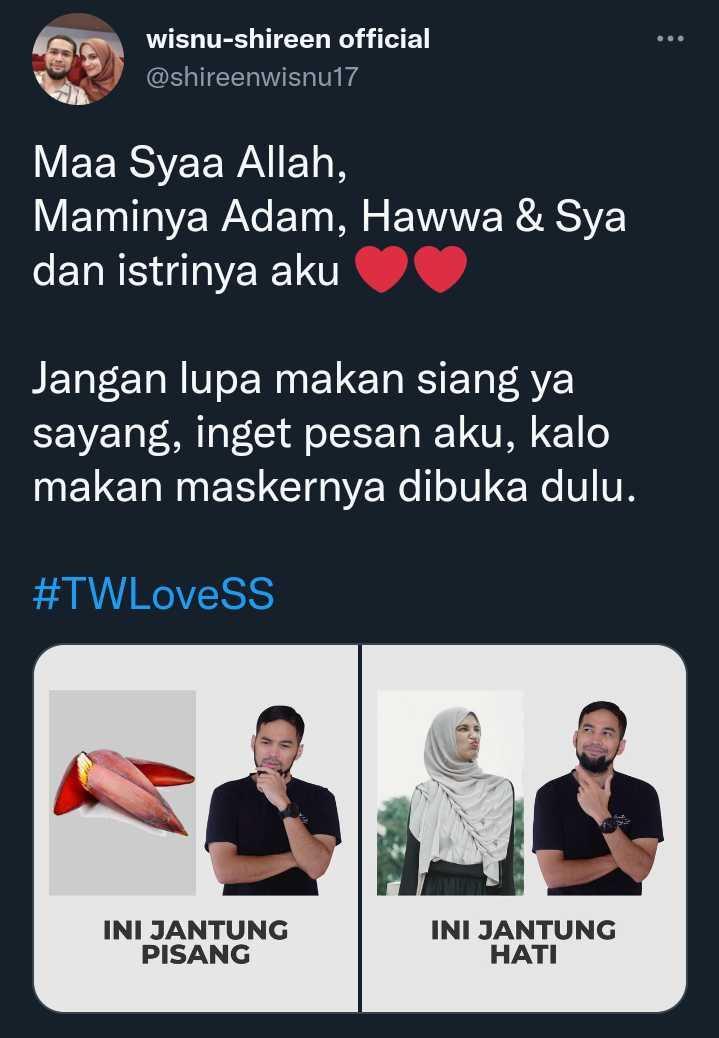Viewport: 719px width, 1038px height.
Task: Click the INI JANTUNG HATI caption
Action: coord(524,942)
